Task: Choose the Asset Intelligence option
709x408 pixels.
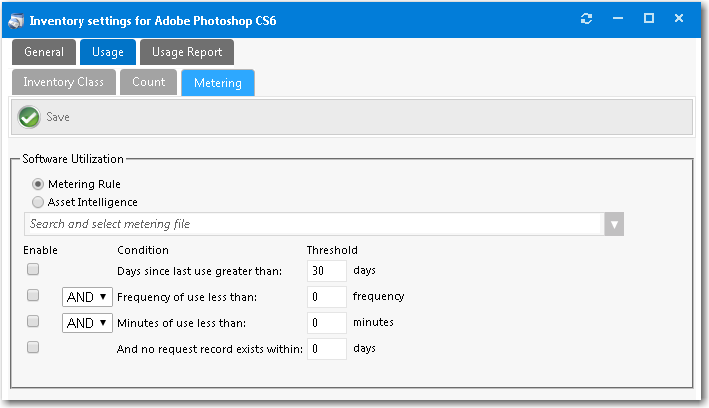Action: (38, 202)
